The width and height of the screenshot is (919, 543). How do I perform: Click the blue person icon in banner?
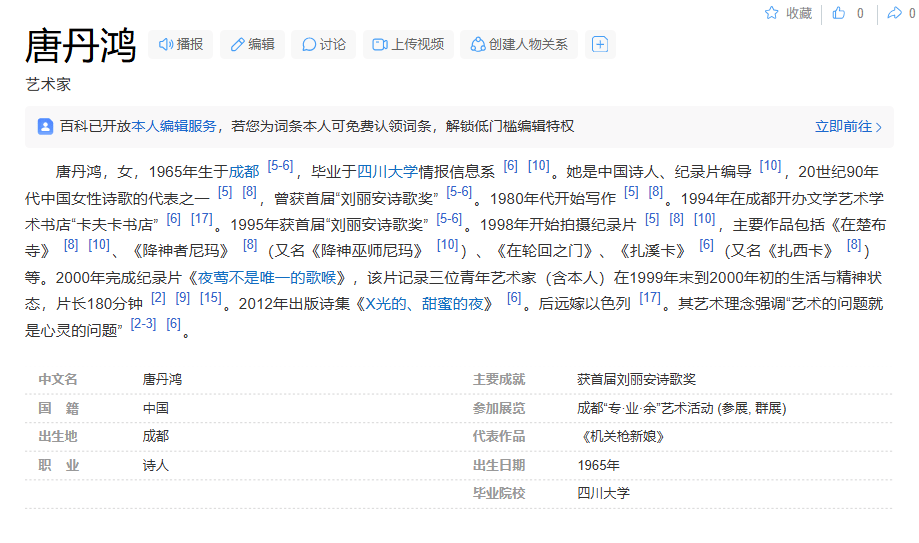[x=45, y=127]
